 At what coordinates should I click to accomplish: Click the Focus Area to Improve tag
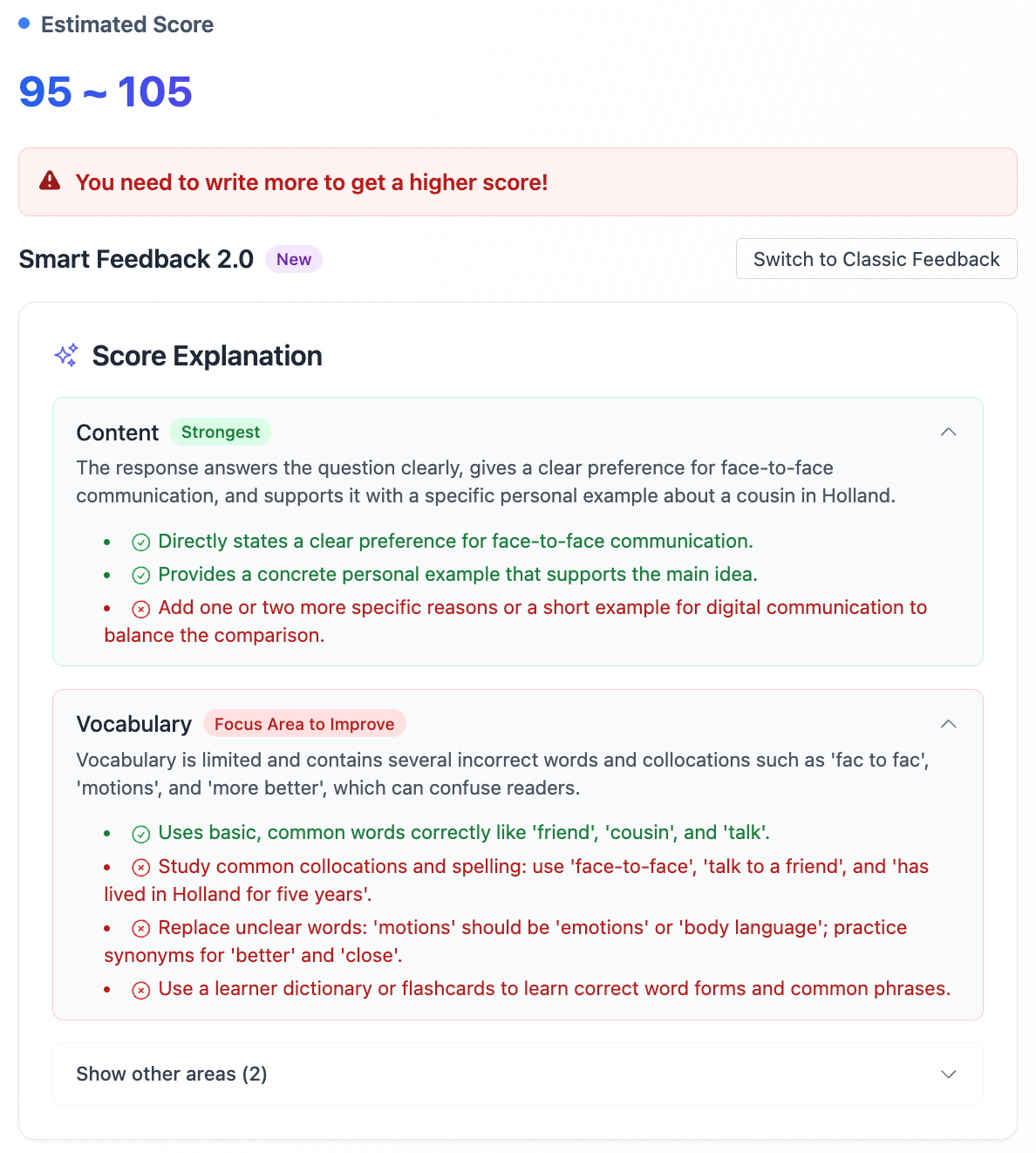coord(304,724)
